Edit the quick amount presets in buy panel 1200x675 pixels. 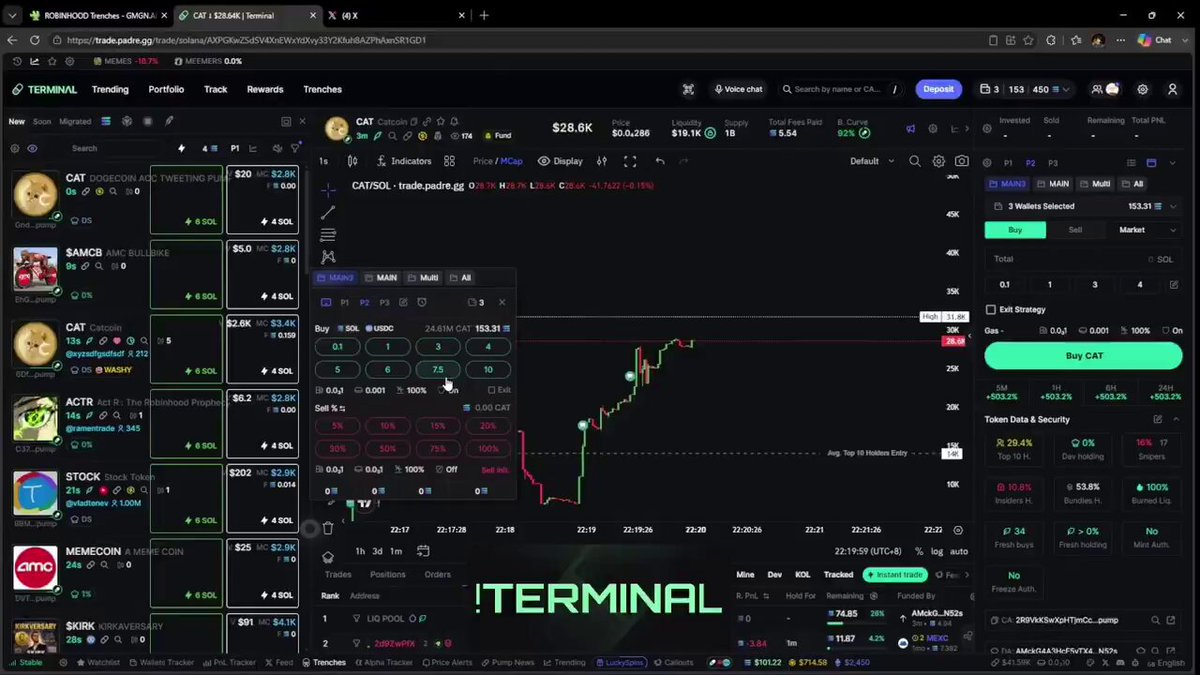click(1173, 284)
